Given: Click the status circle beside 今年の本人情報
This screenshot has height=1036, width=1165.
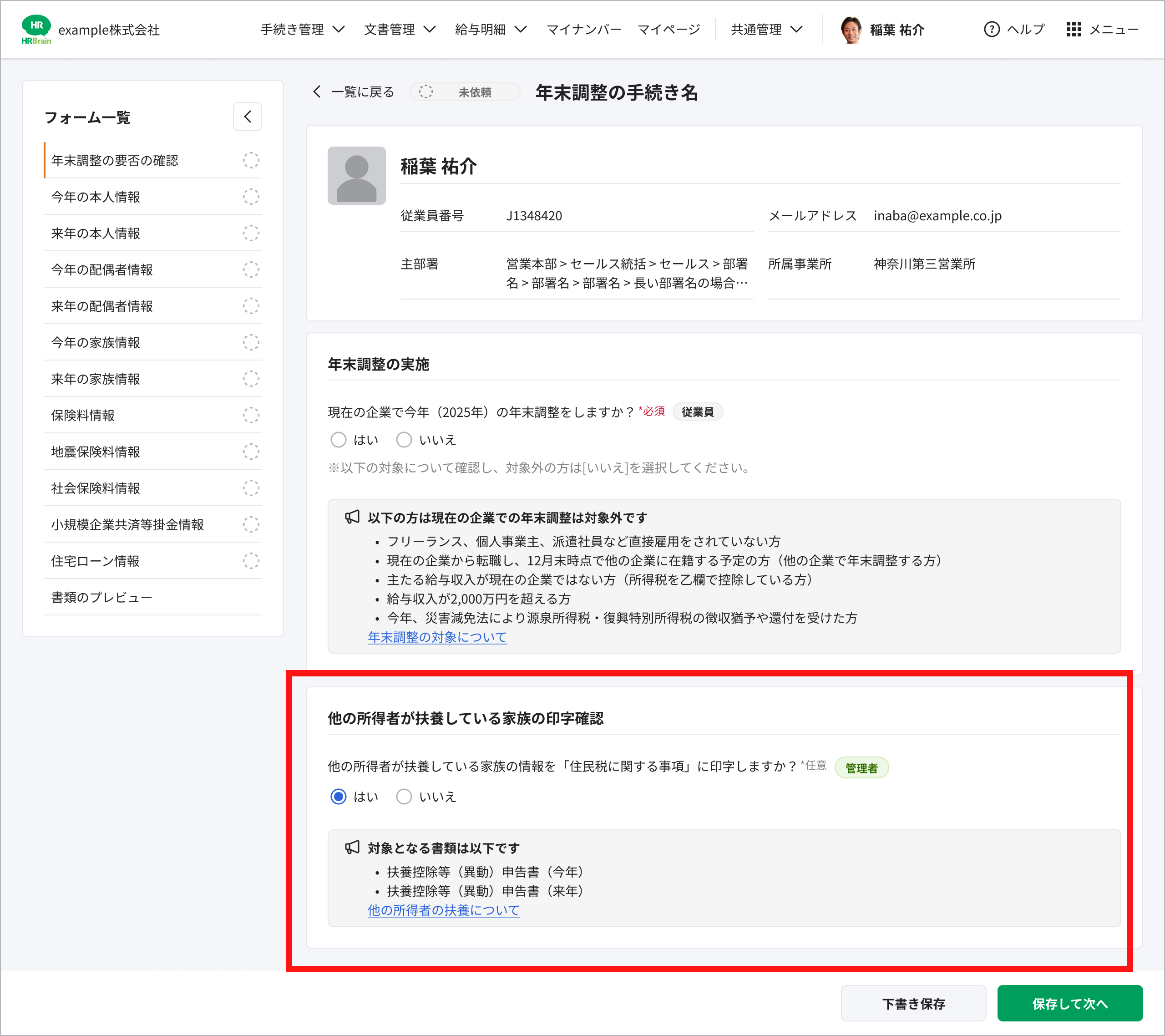Looking at the screenshot, I should click(x=251, y=197).
